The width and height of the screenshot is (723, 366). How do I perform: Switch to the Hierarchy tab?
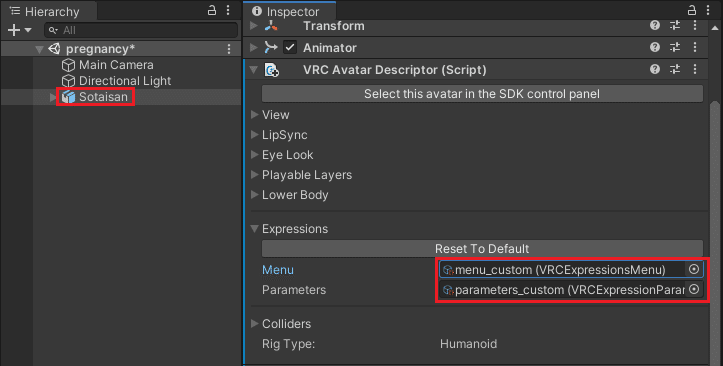(x=44, y=12)
